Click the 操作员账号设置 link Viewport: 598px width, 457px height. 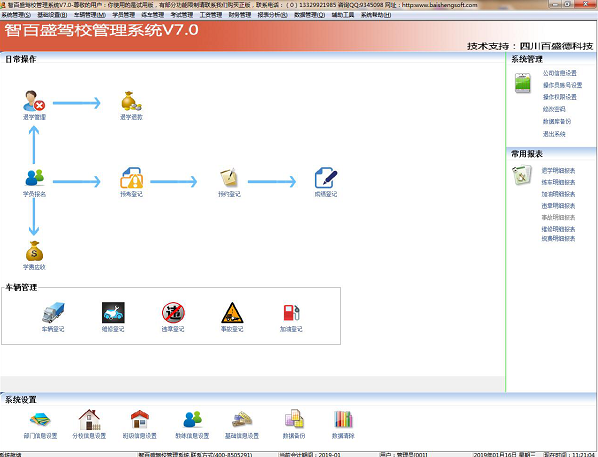563,85
